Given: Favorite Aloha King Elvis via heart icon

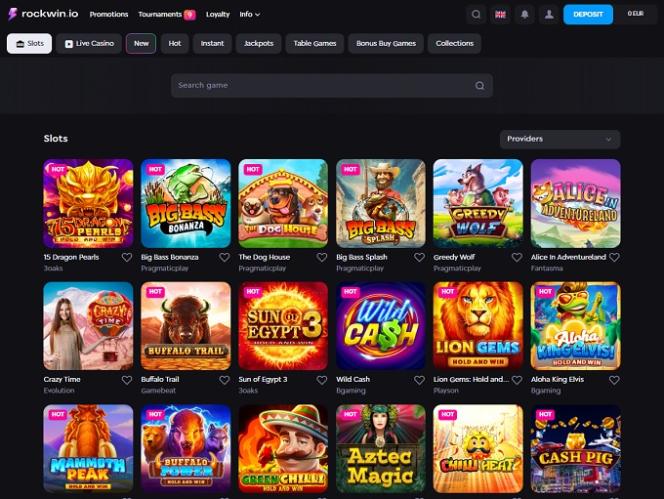Looking at the screenshot, I should click(x=614, y=380).
